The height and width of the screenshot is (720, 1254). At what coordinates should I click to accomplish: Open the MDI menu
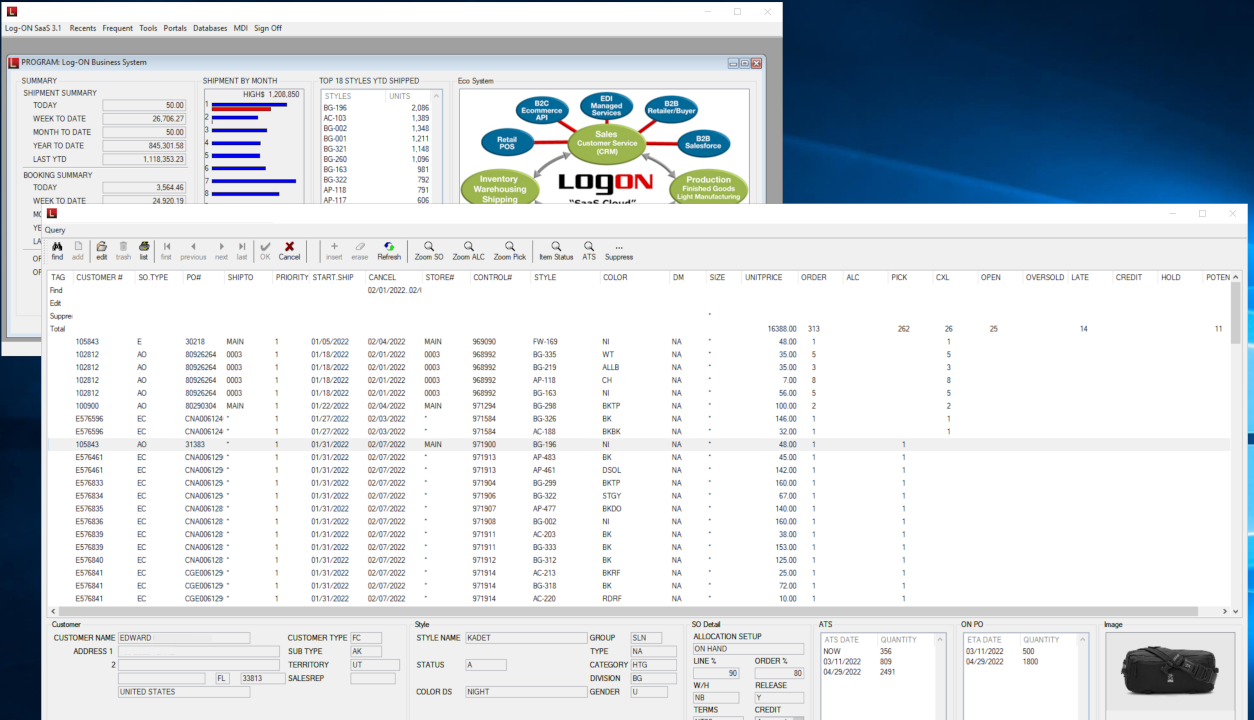pos(241,28)
